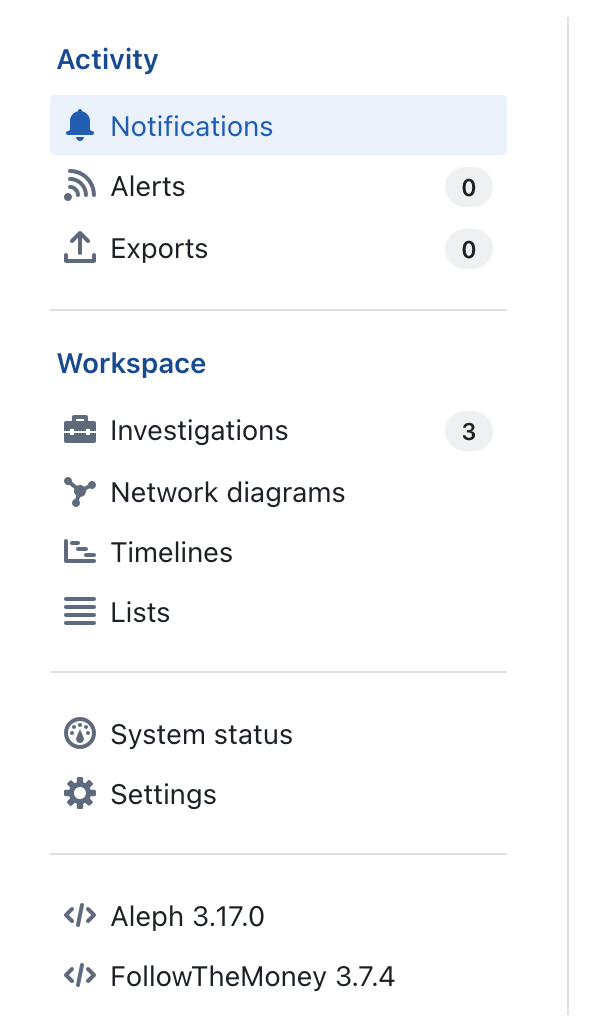Click the Network diagrams graph icon
592x1032 pixels.
tap(80, 492)
